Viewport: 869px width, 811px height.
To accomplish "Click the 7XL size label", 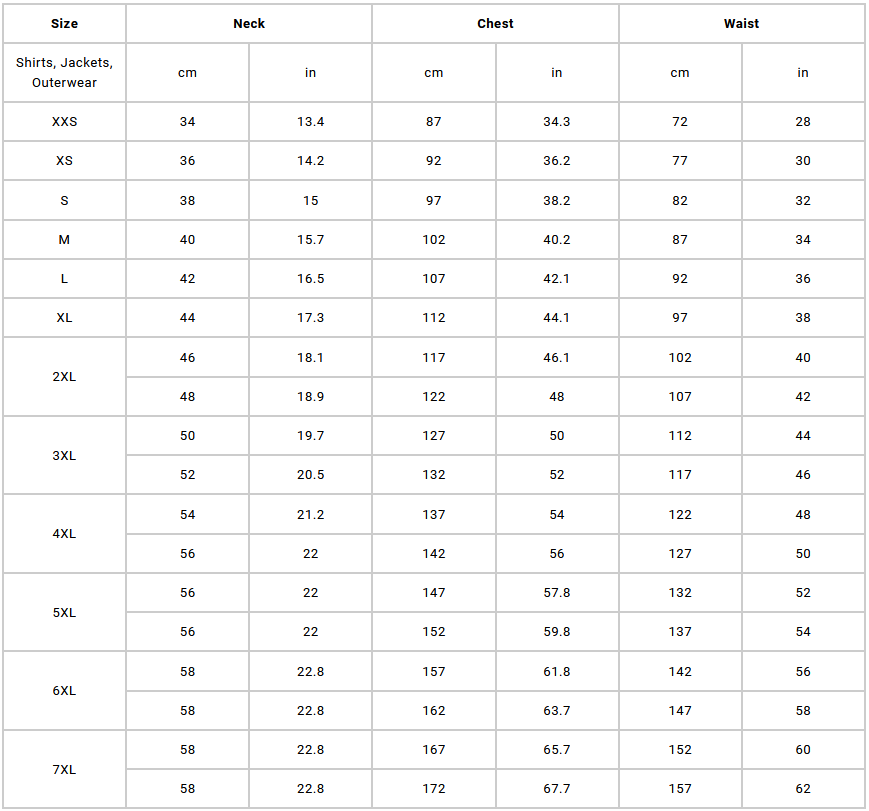I will point(64,769).
